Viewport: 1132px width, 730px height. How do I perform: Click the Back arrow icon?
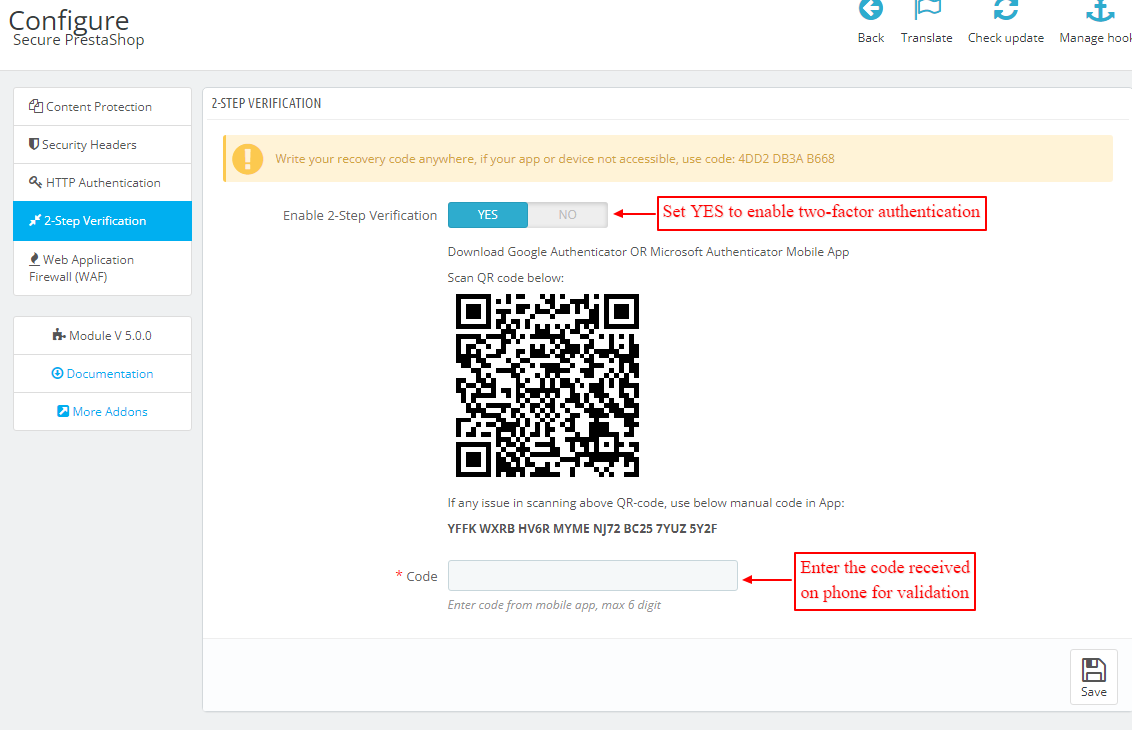coord(871,10)
